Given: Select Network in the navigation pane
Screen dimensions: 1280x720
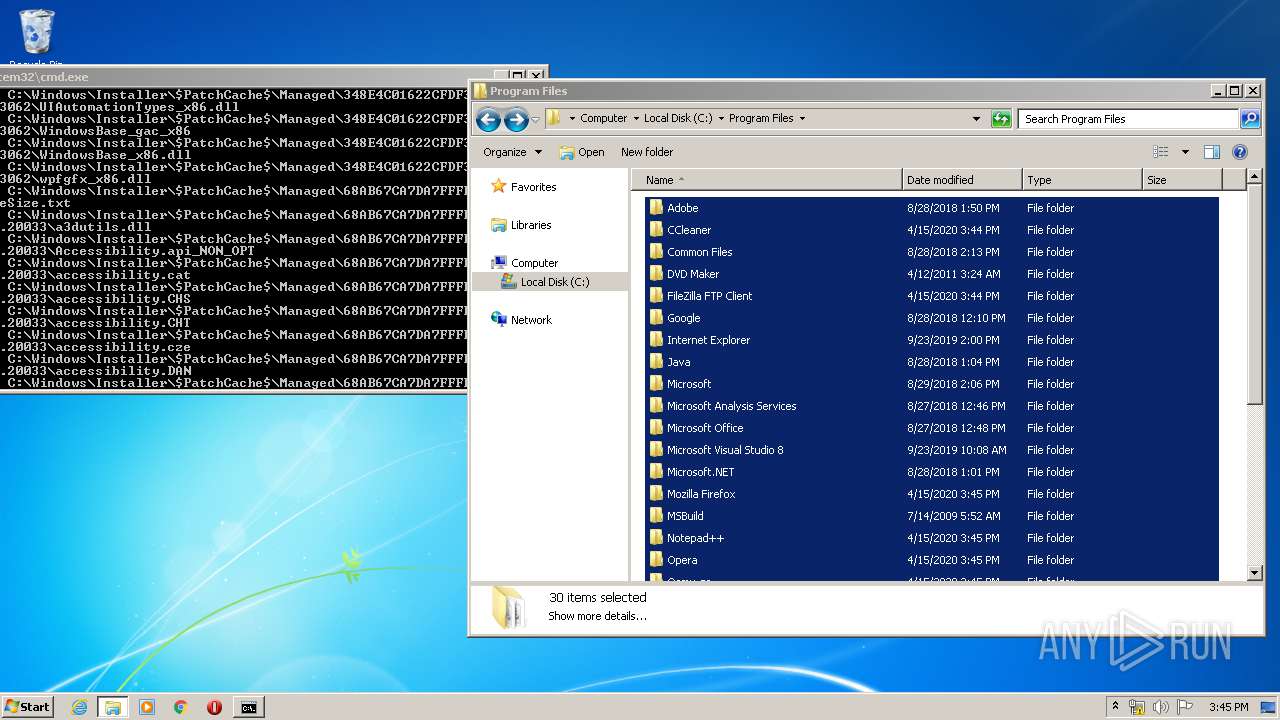Looking at the screenshot, I should point(531,320).
